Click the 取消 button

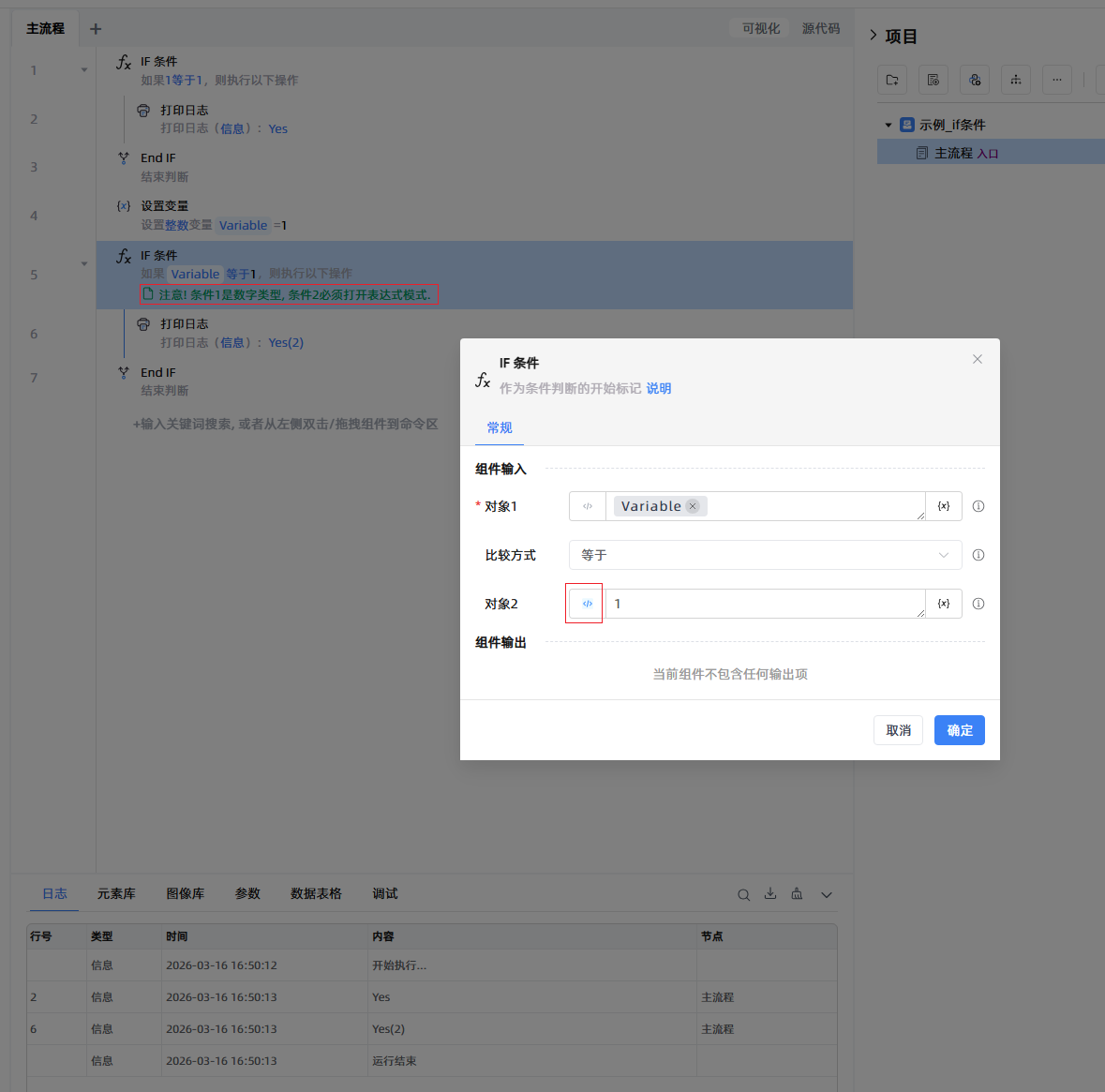tap(898, 730)
